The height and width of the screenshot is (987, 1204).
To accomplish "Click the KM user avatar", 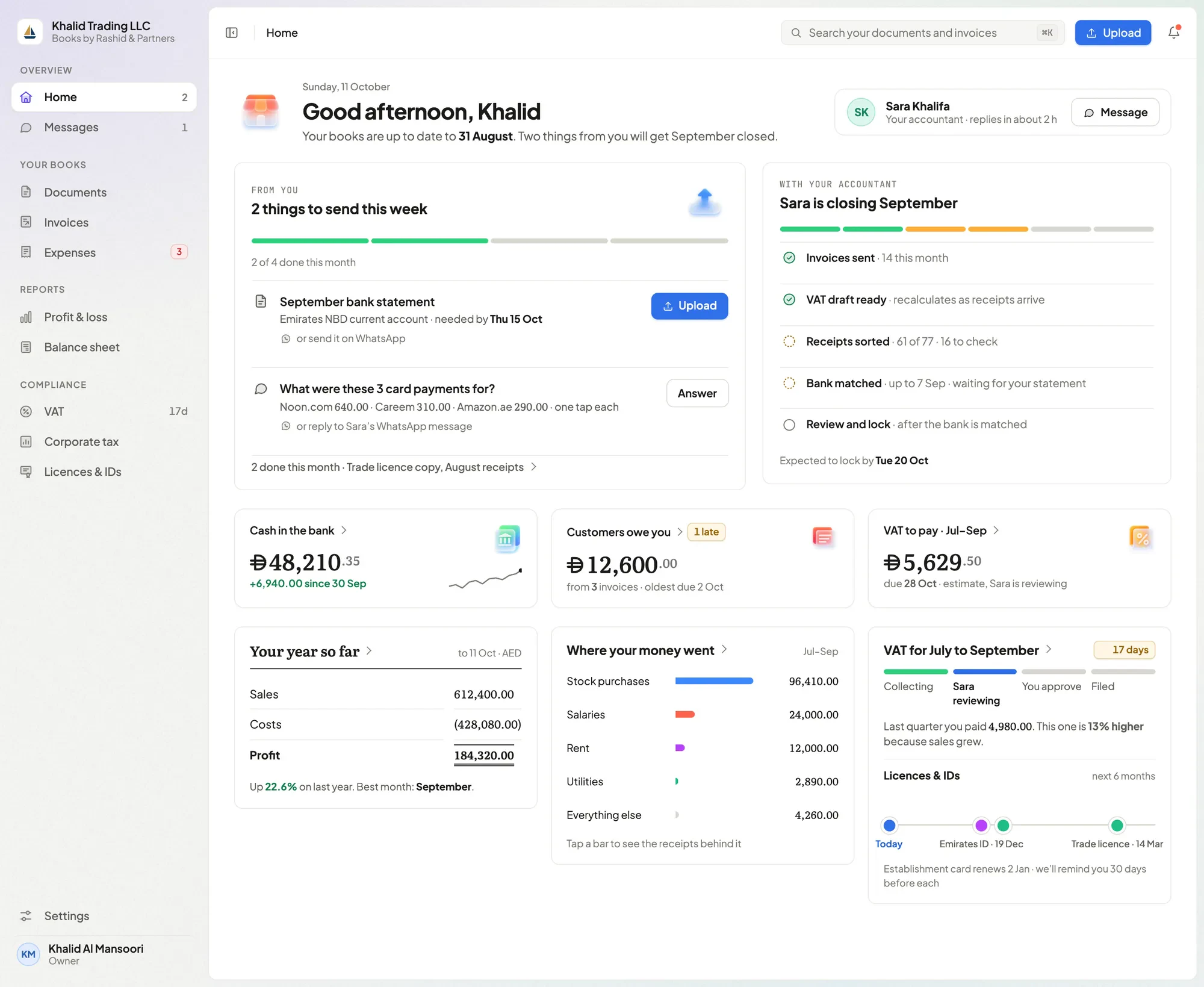I will pyautogui.click(x=28, y=954).
